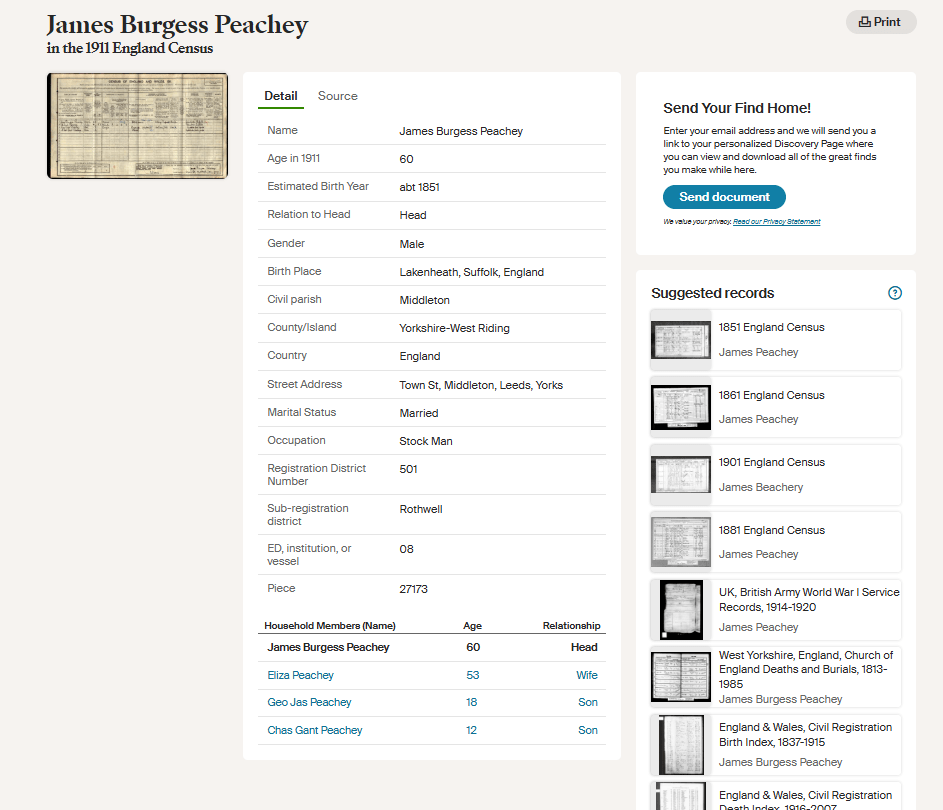Click the 1901 England Census thumbnail image
This screenshot has width=943, height=810.
tap(681, 475)
